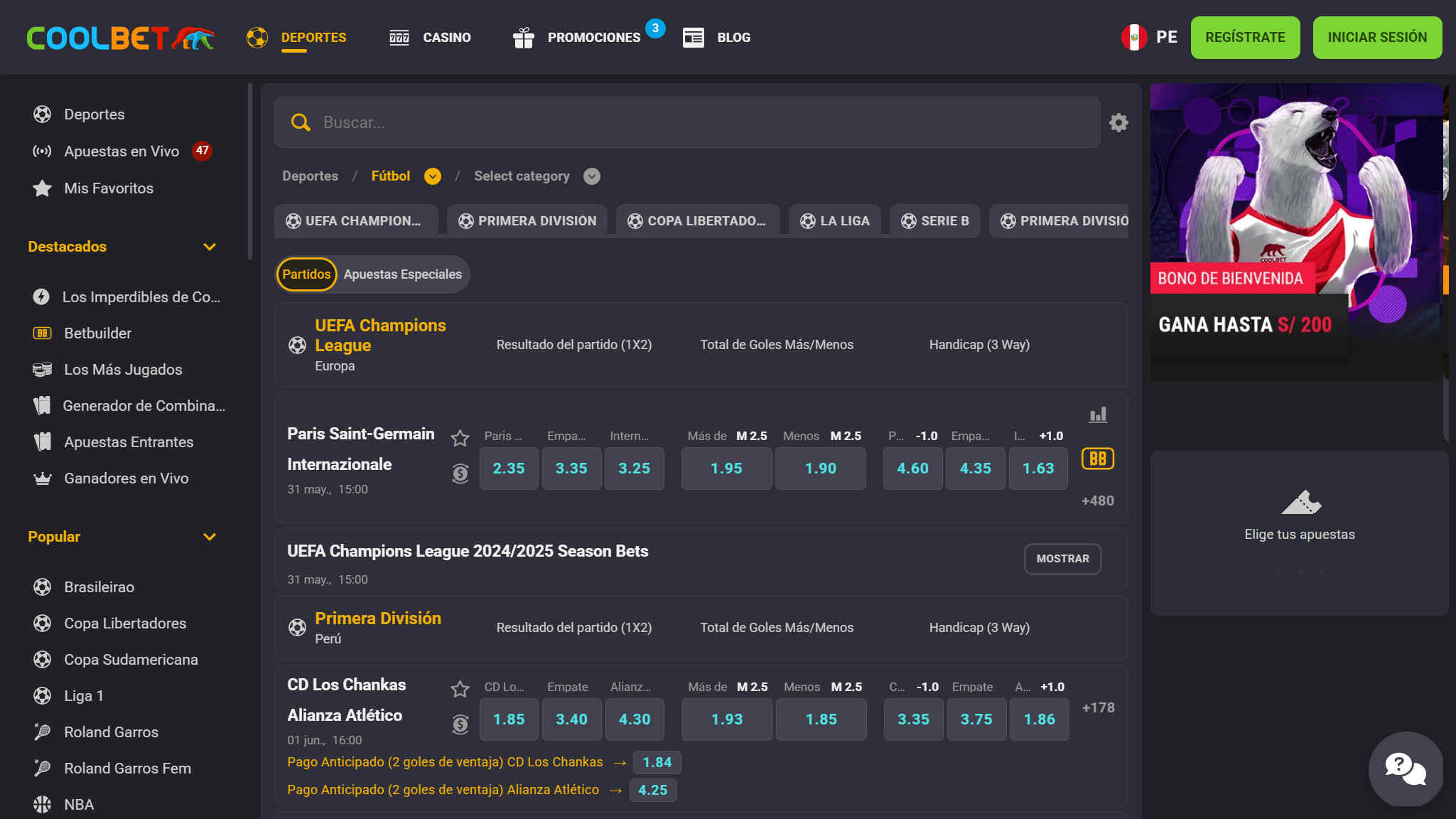Viewport: 1456px width, 819px height.
Task: Open Apuestas en Vivo in sidebar
Action: (122, 151)
